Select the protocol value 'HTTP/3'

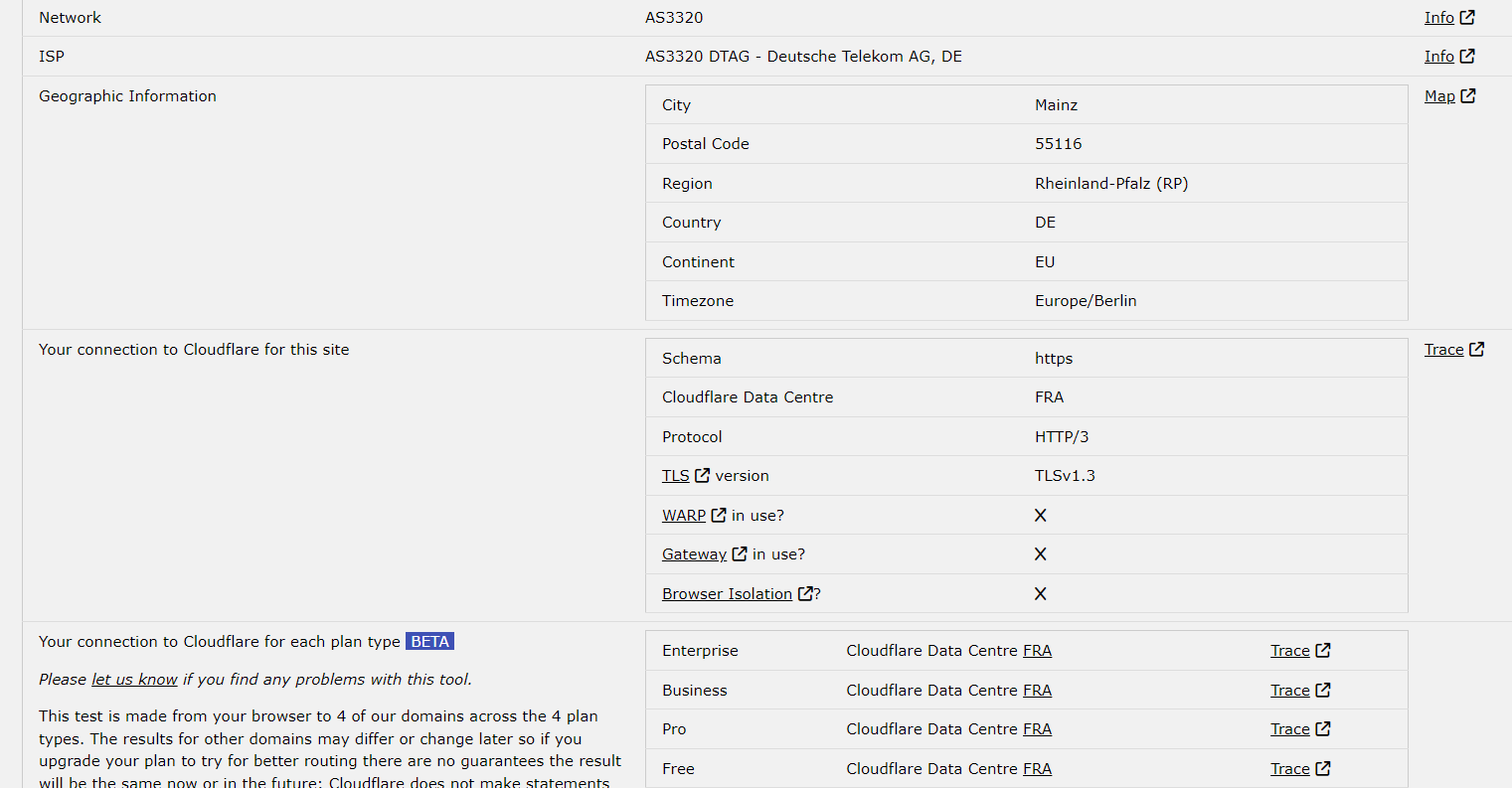click(1064, 437)
